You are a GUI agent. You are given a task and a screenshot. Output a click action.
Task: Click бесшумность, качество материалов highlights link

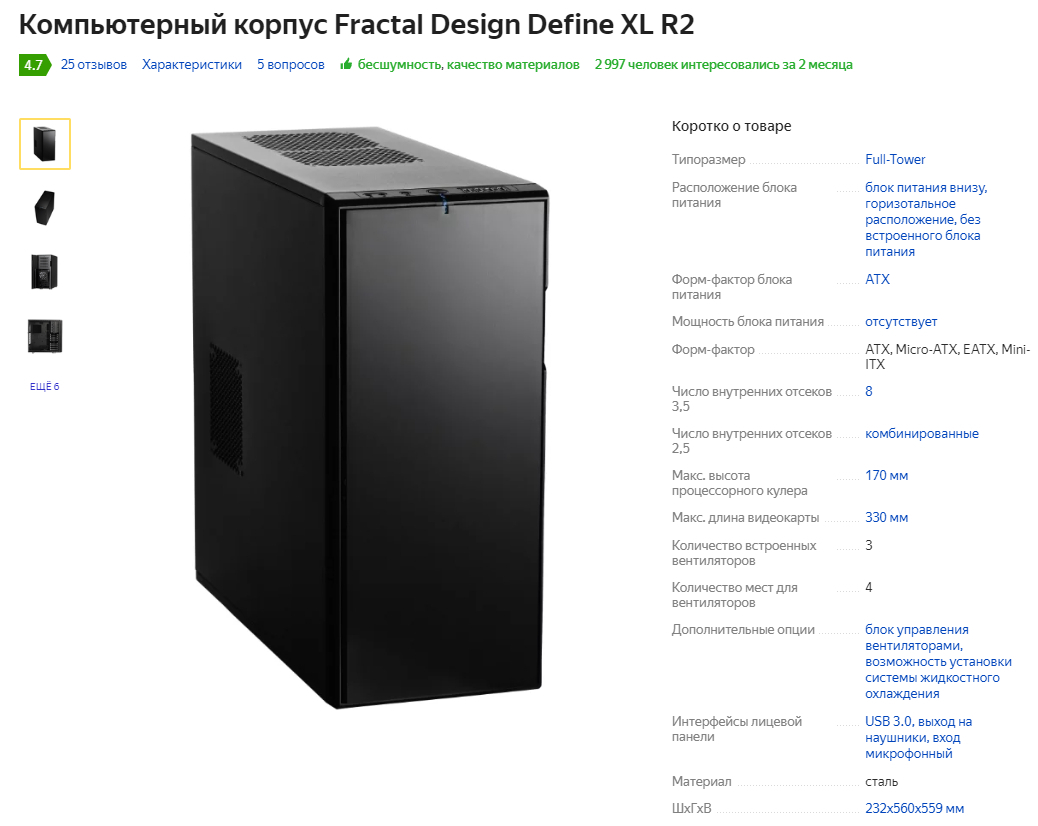pyautogui.click(x=469, y=65)
